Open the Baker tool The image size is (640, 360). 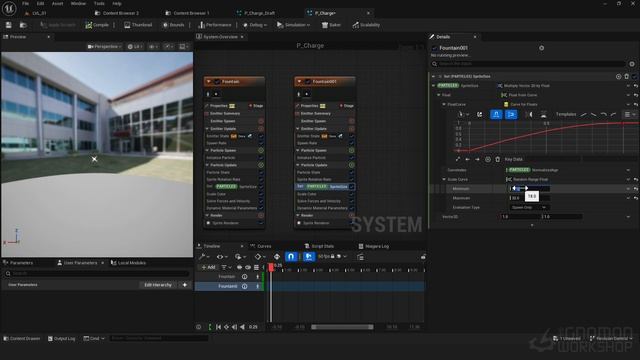pyautogui.click(x=331, y=25)
